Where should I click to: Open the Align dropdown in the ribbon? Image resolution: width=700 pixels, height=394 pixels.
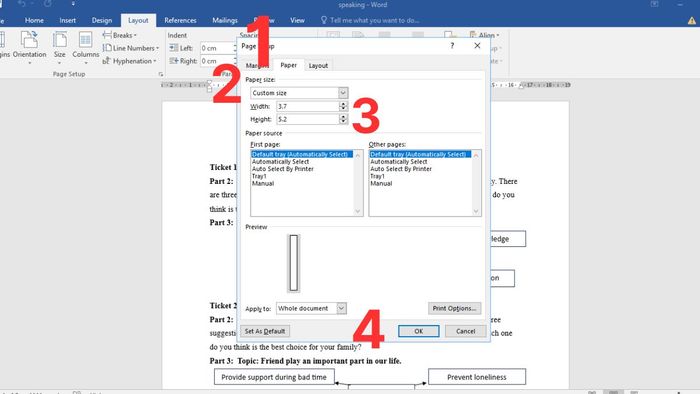[485, 35]
